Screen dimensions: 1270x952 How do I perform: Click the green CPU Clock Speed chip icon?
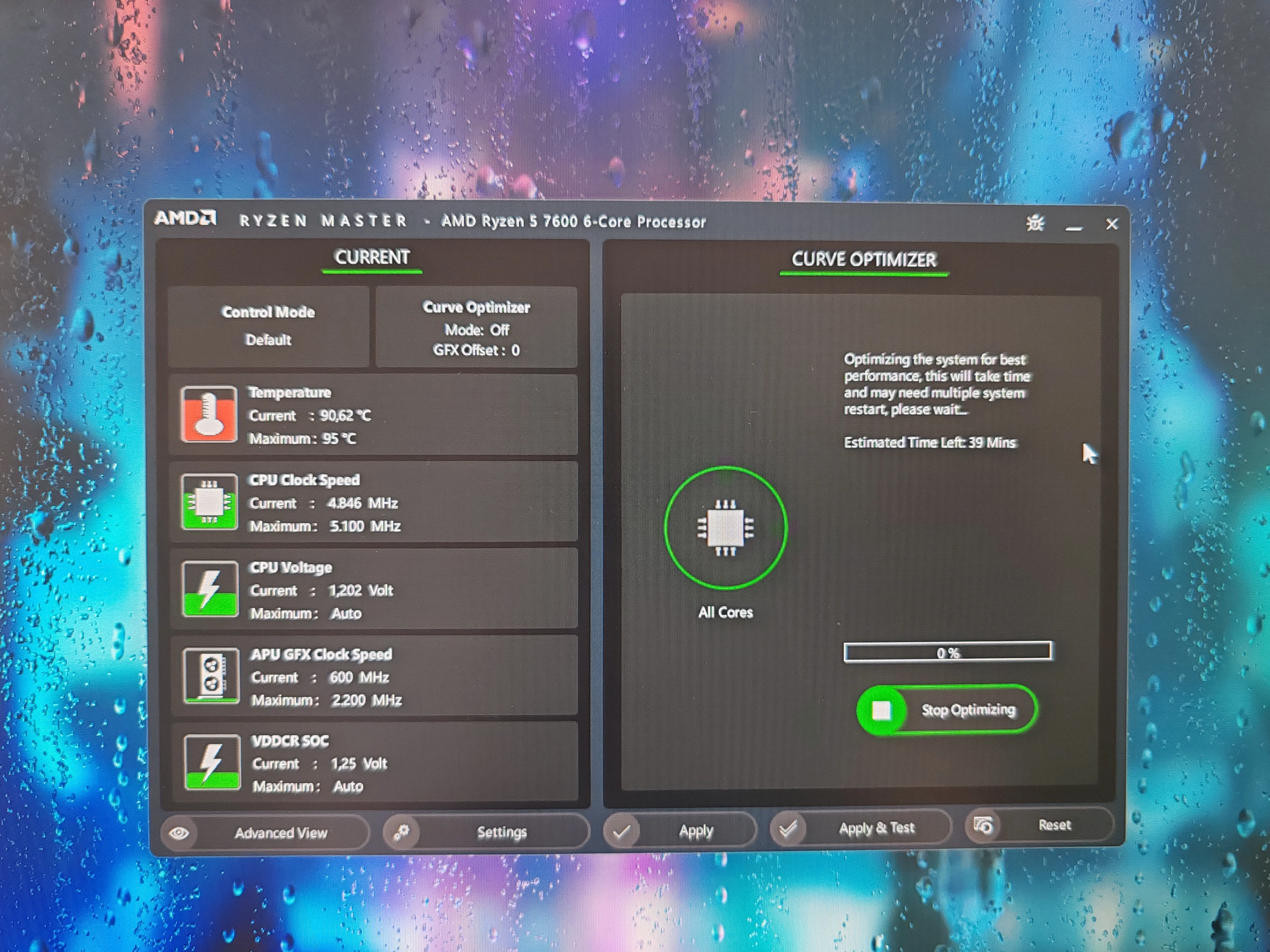click(x=210, y=502)
